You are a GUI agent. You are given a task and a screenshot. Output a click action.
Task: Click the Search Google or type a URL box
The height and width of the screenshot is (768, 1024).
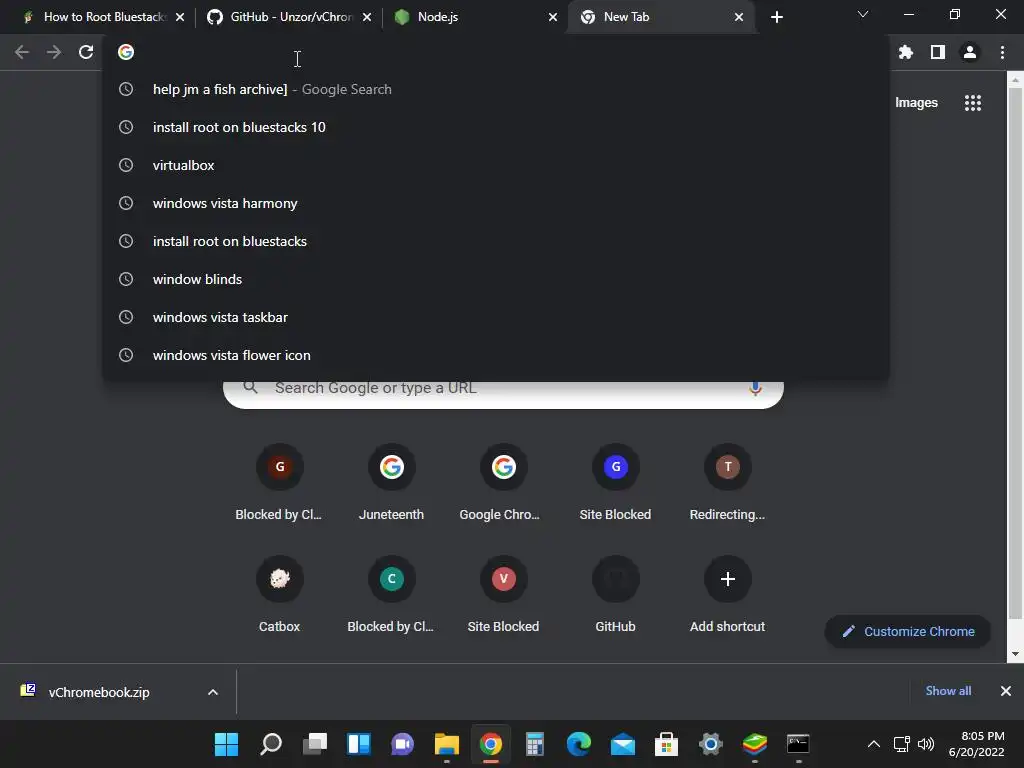point(503,393)
